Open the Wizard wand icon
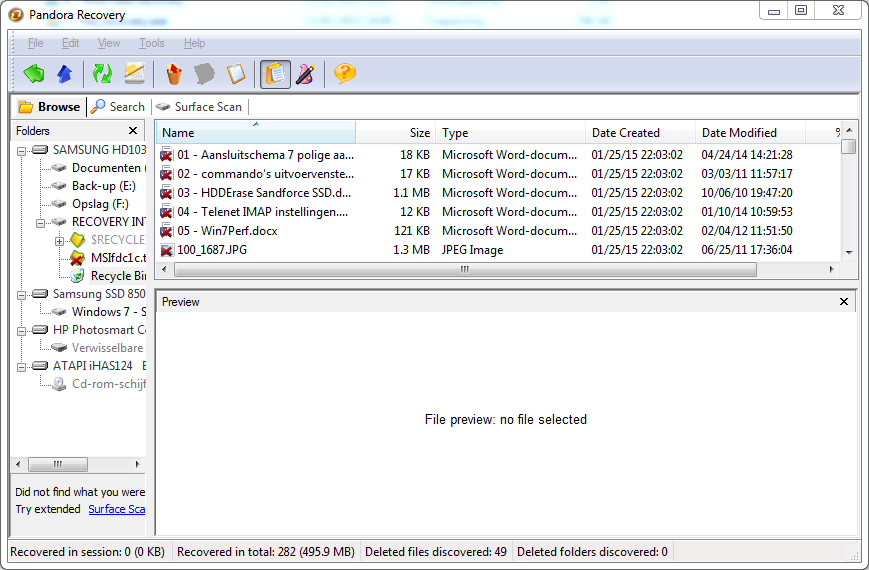Viewport: 869px width, 570px height. point(305,74)
